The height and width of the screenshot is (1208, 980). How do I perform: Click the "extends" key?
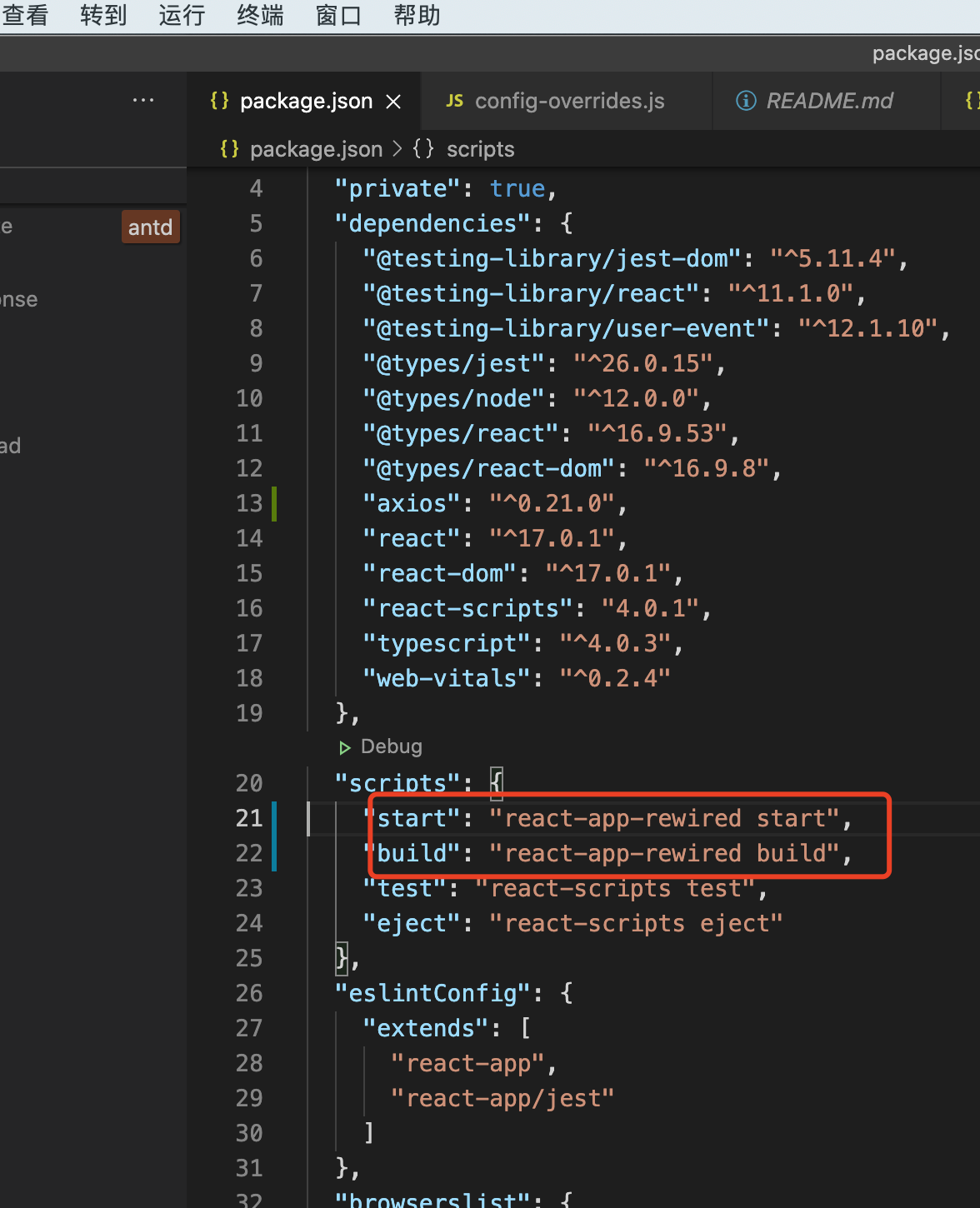coord(426,1029)
